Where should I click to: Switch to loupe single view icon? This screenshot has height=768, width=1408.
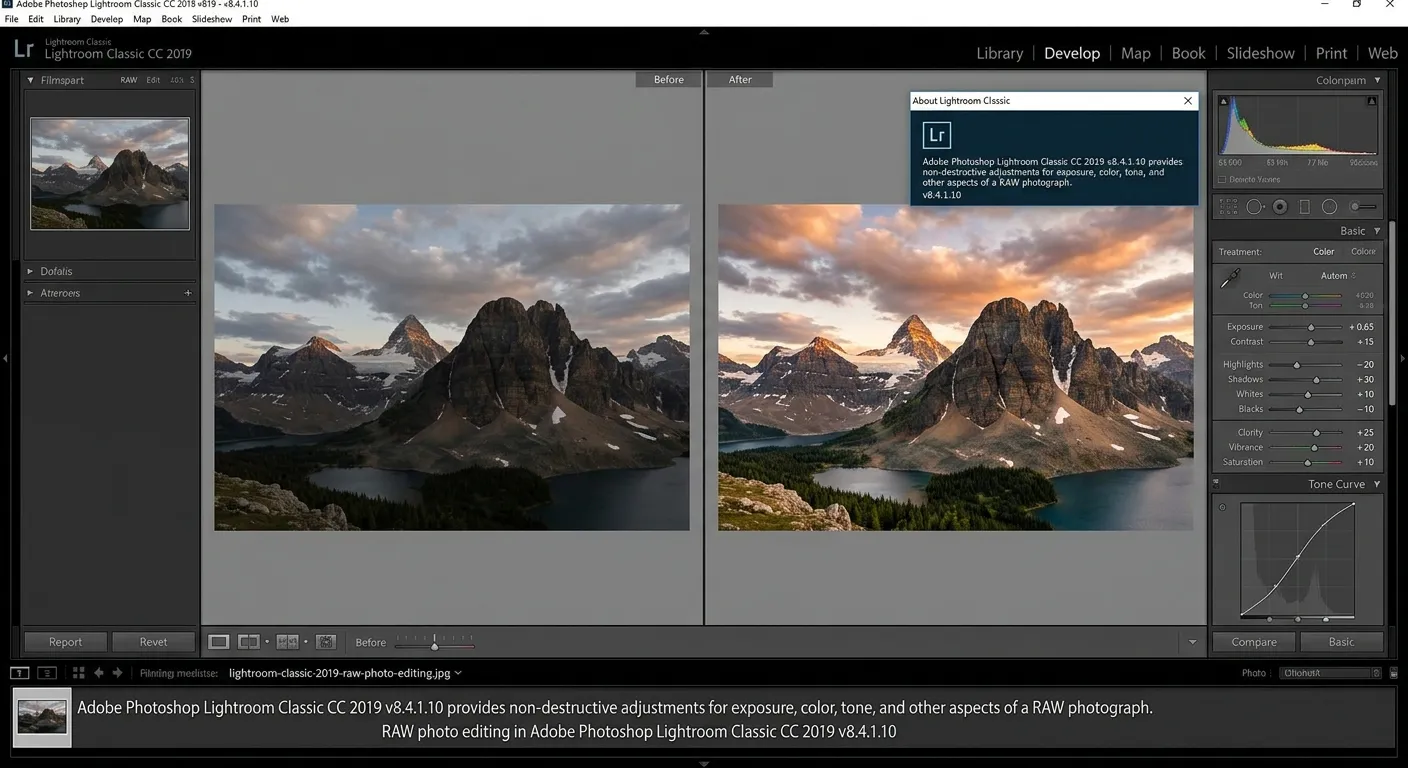pyautogui.click(x=219, y=642)
